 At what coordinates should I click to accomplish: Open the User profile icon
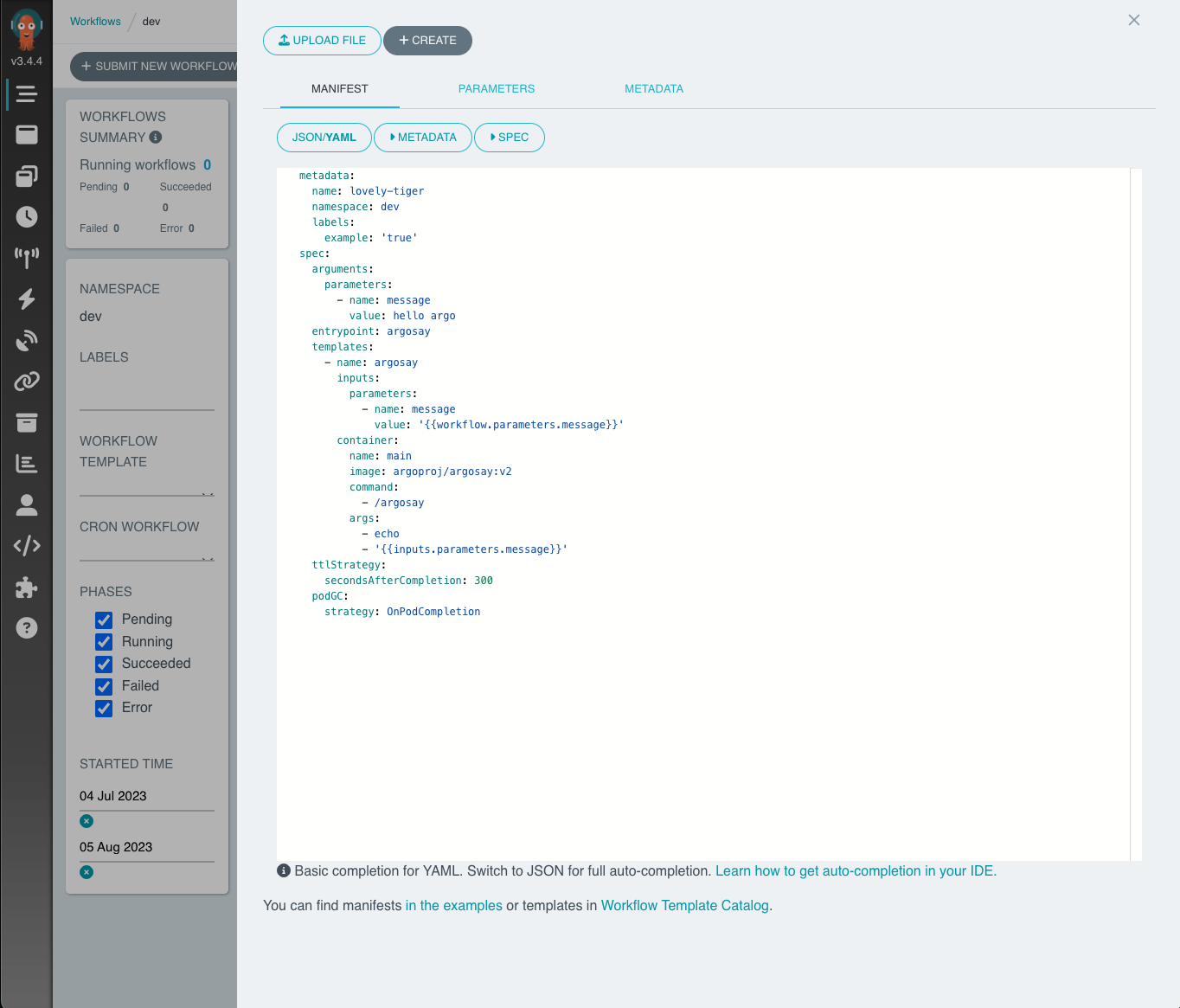[x=27, y=504]
